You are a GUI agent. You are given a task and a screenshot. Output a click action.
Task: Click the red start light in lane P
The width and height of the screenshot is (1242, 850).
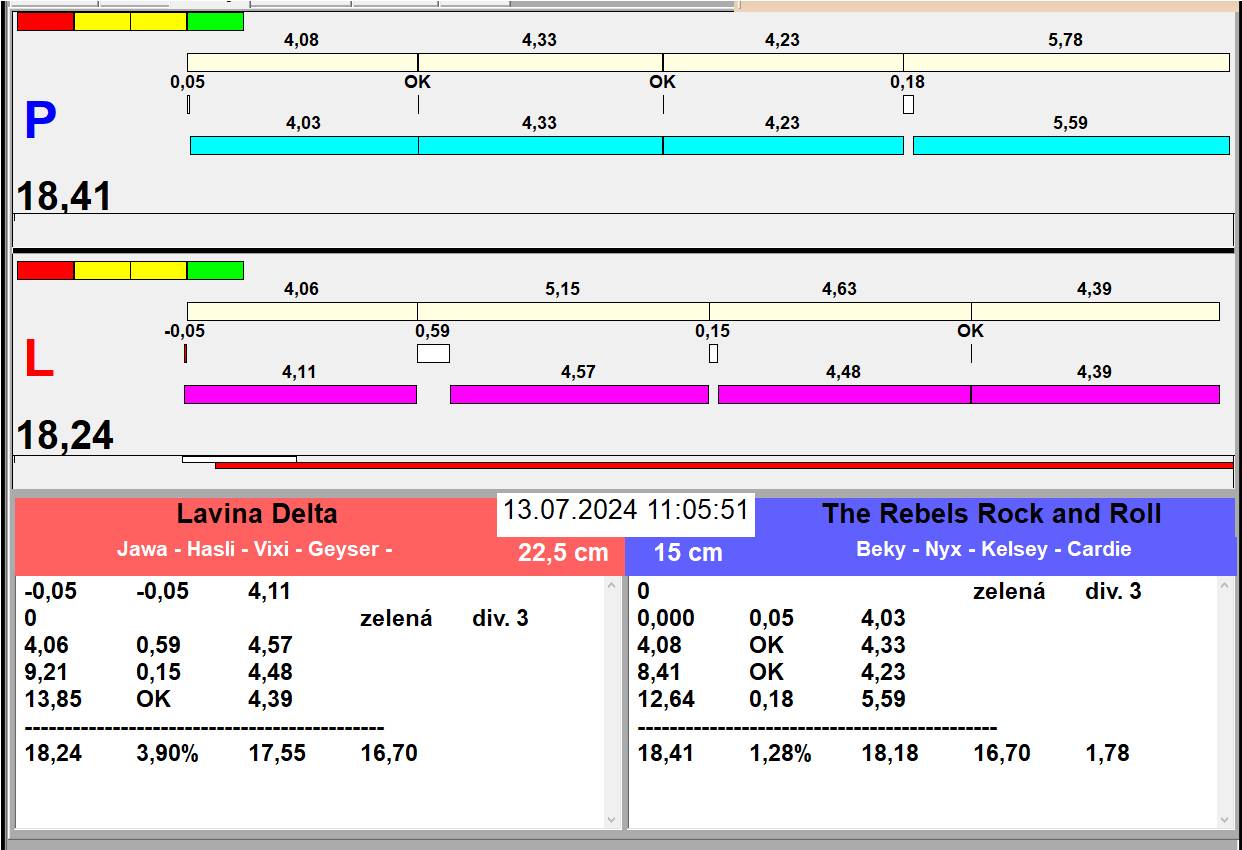[x=45, y=21]
